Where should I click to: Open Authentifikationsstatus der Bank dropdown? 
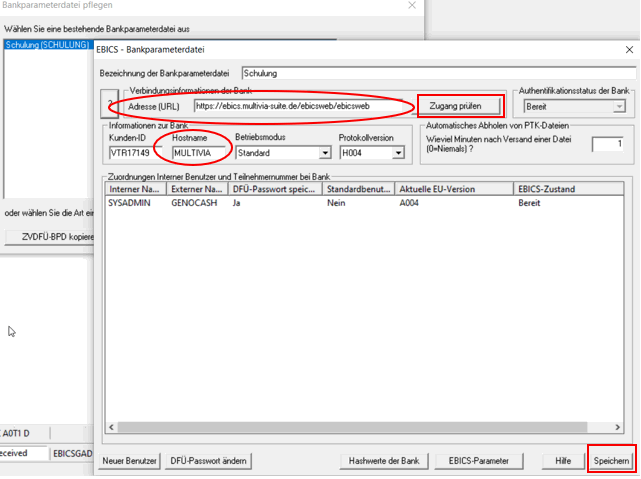click(x=619, y=107)
